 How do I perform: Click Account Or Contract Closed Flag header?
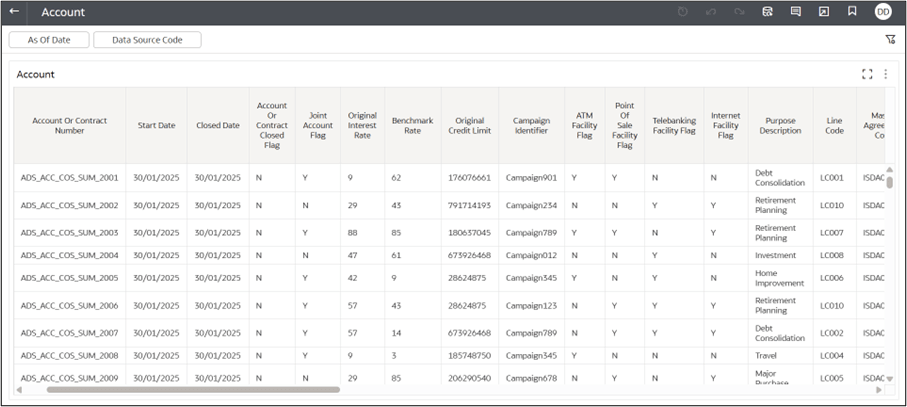(x=272, y=125)
